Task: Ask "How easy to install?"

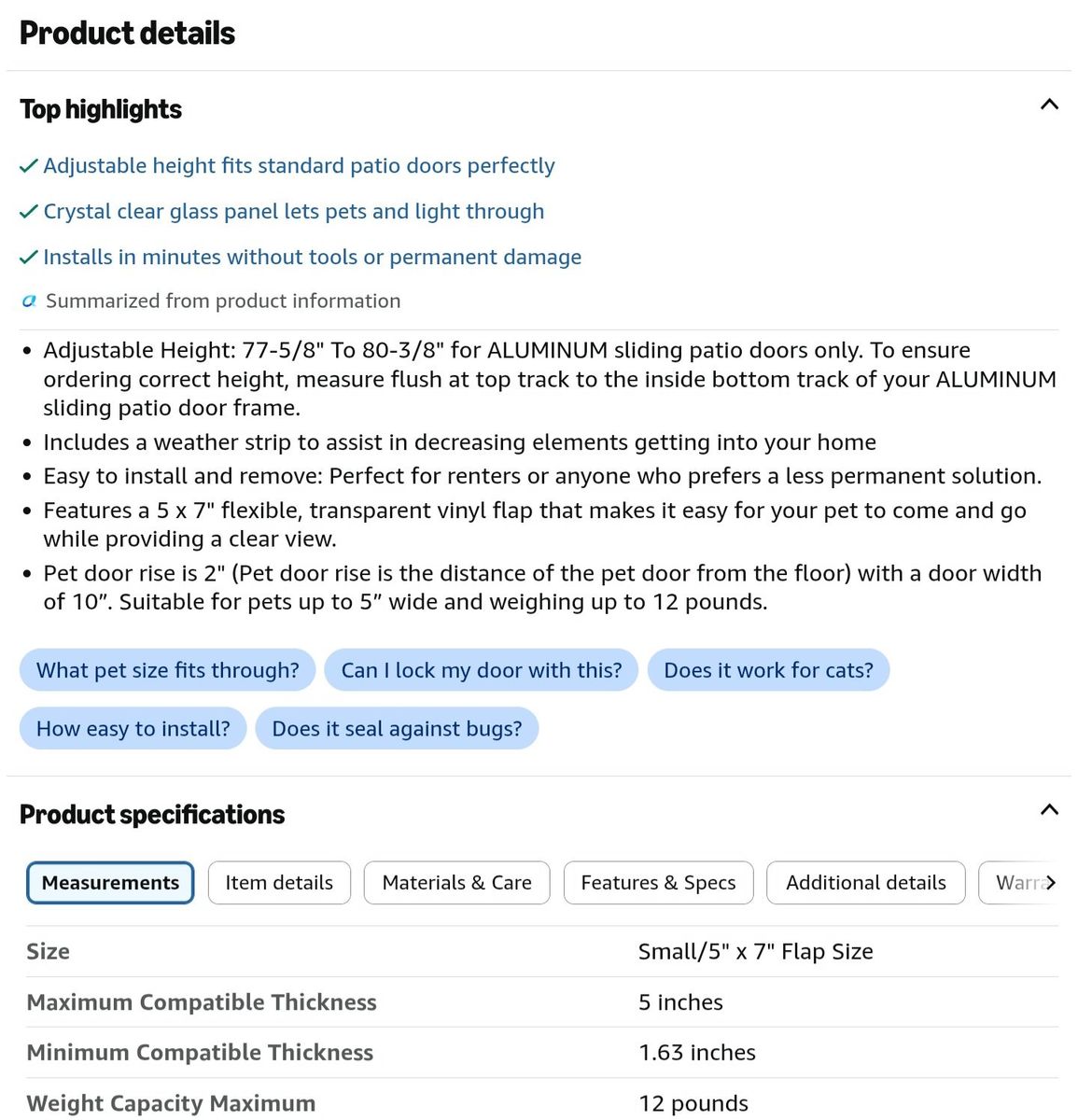Action: point(133,728)
